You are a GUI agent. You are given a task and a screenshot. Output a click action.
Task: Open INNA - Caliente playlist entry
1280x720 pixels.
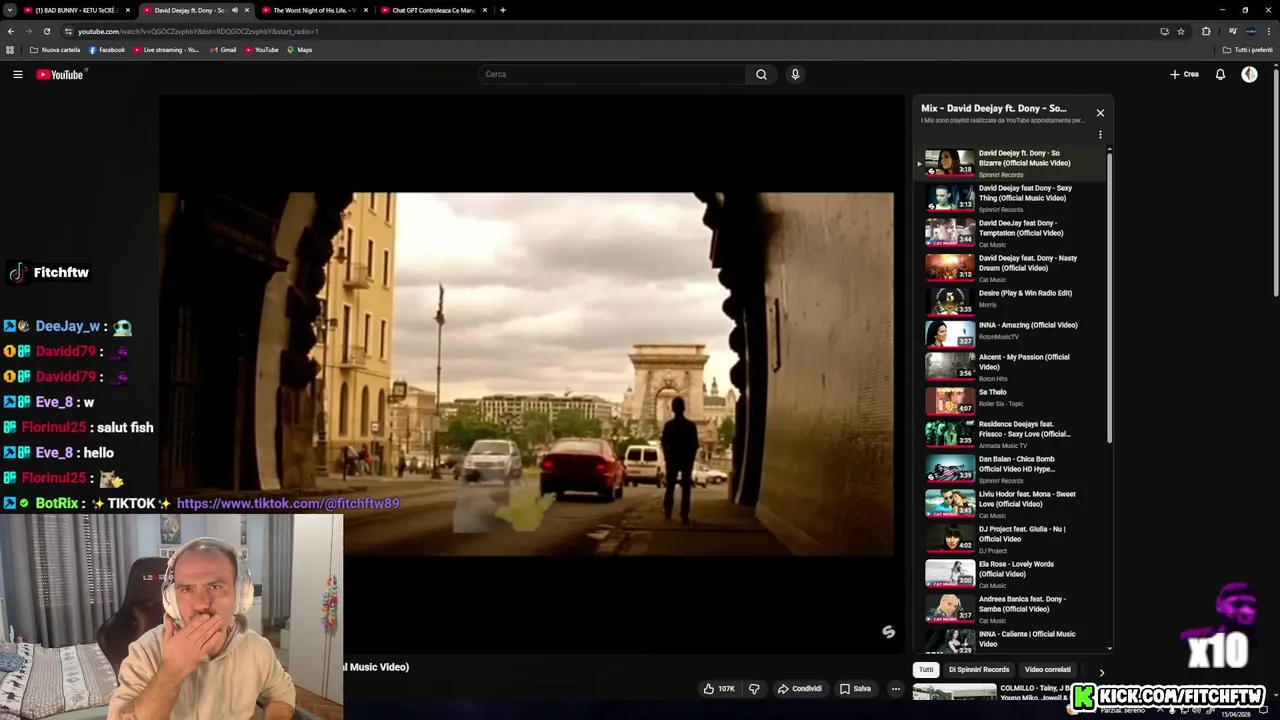coord(1010,640)
